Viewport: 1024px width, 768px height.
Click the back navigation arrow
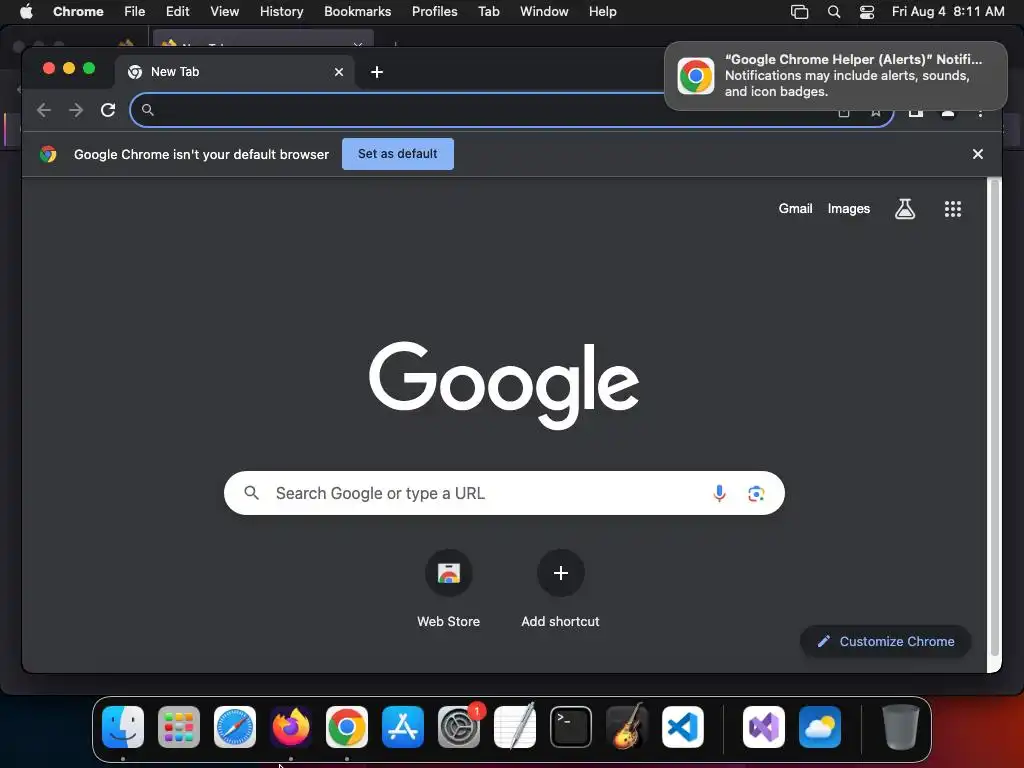44,110
